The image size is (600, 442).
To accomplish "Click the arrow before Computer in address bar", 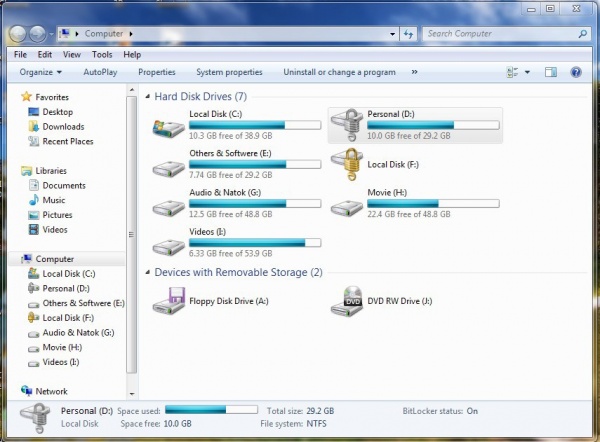I will [77, 34].
